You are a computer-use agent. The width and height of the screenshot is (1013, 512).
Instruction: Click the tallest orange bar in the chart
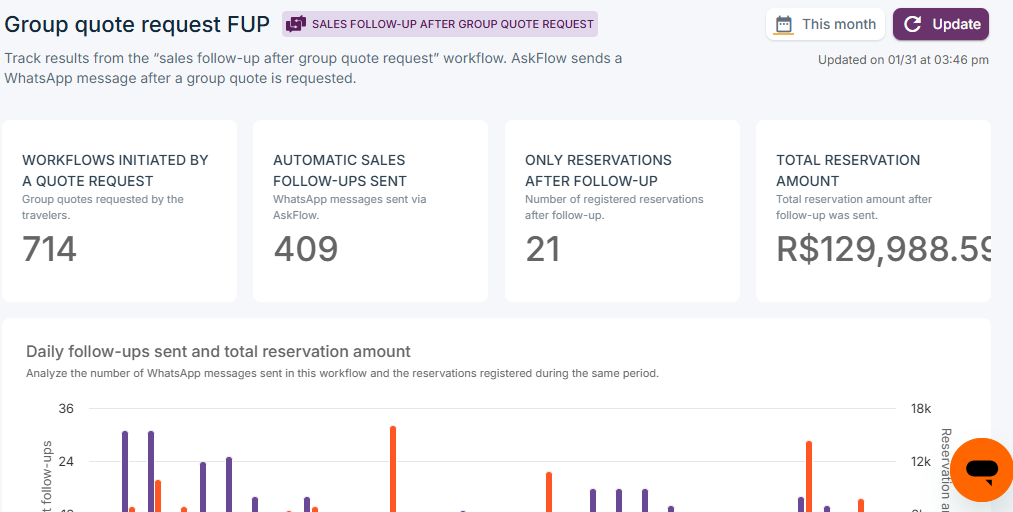point(393,469)
